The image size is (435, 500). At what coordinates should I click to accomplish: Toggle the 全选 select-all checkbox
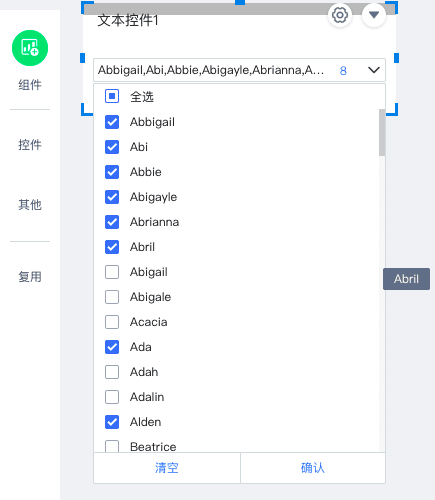[x=112, y=97]
